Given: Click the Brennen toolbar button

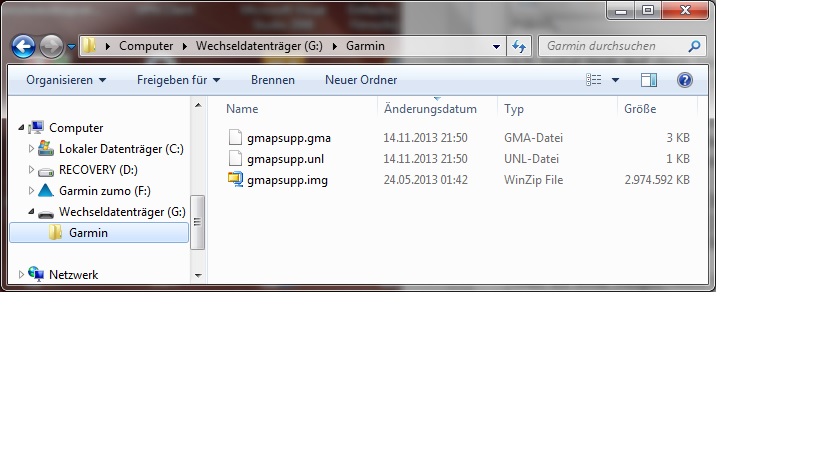Looking at the screenshot, I should pos(272,80).
